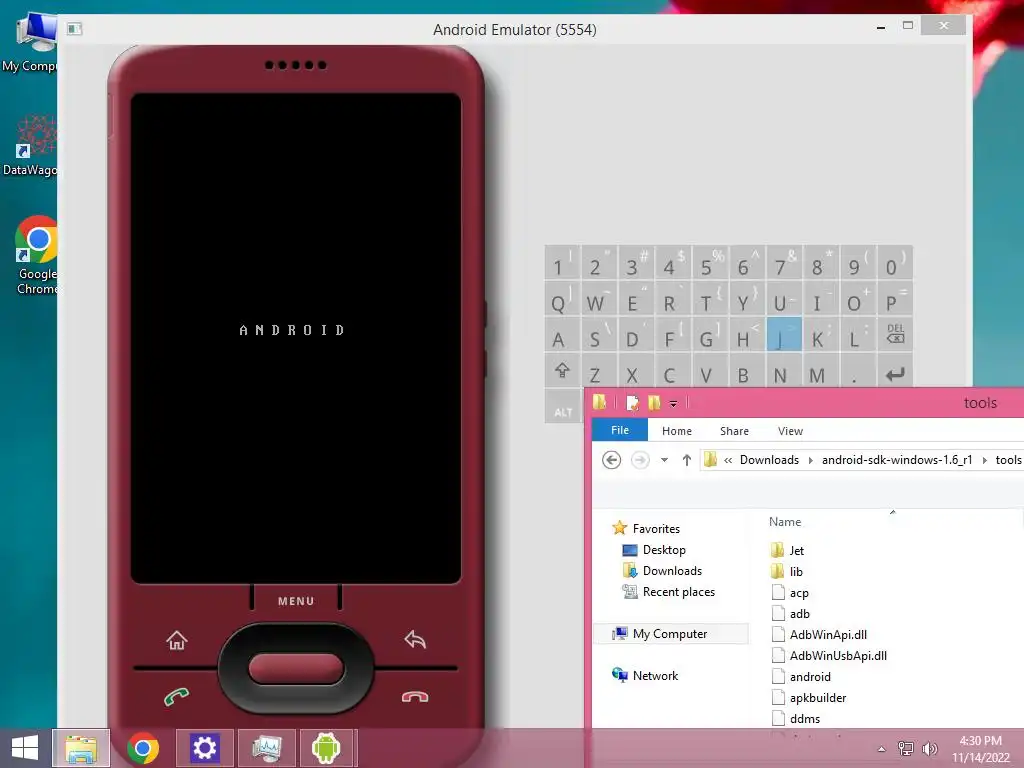Expand hidden path chevrons at address start
The width and height of the screenshot is (1024, 768).
coord(728,460)
